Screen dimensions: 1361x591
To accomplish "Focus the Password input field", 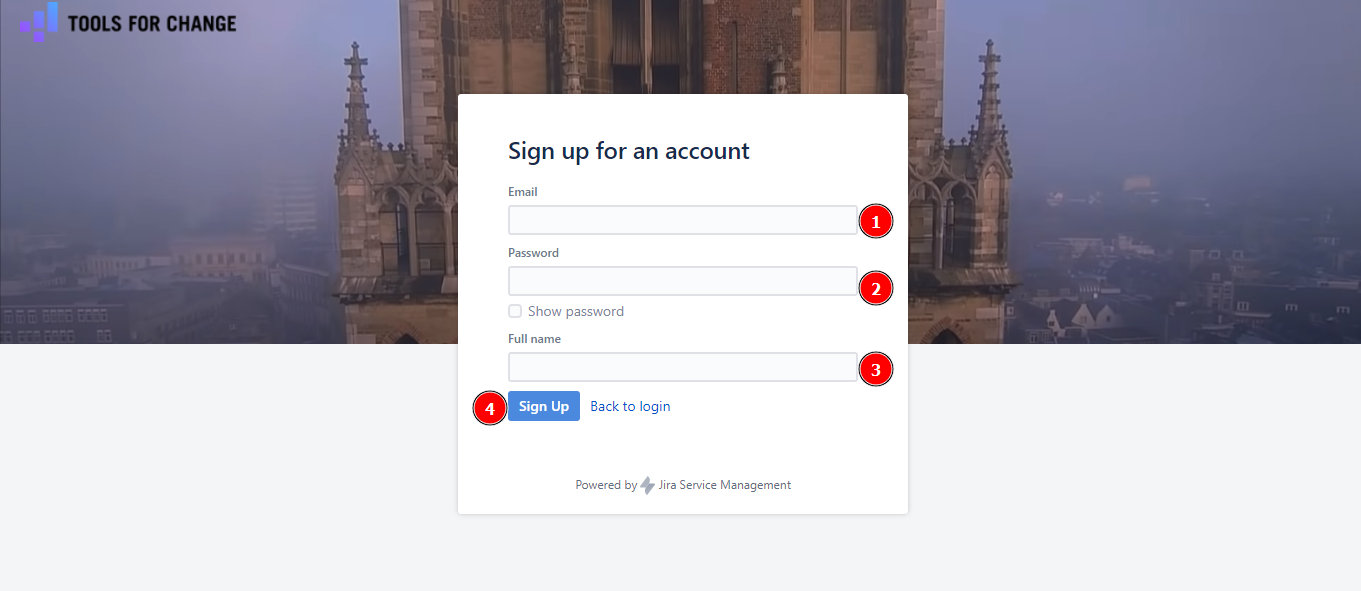I will [682, 281].
